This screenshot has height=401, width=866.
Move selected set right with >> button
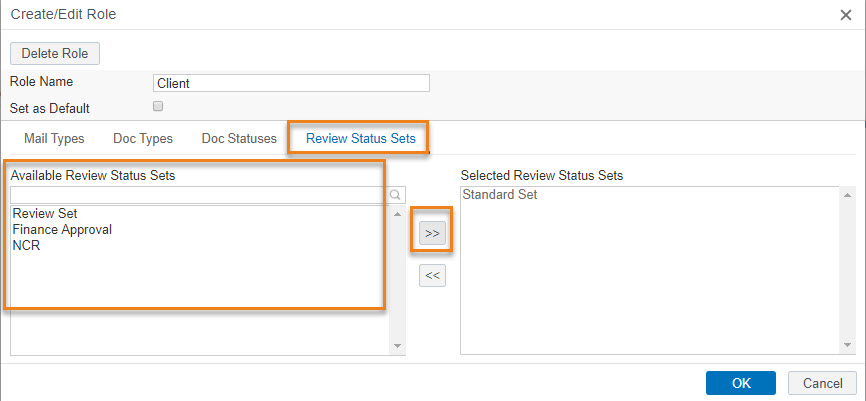point(432,234)
